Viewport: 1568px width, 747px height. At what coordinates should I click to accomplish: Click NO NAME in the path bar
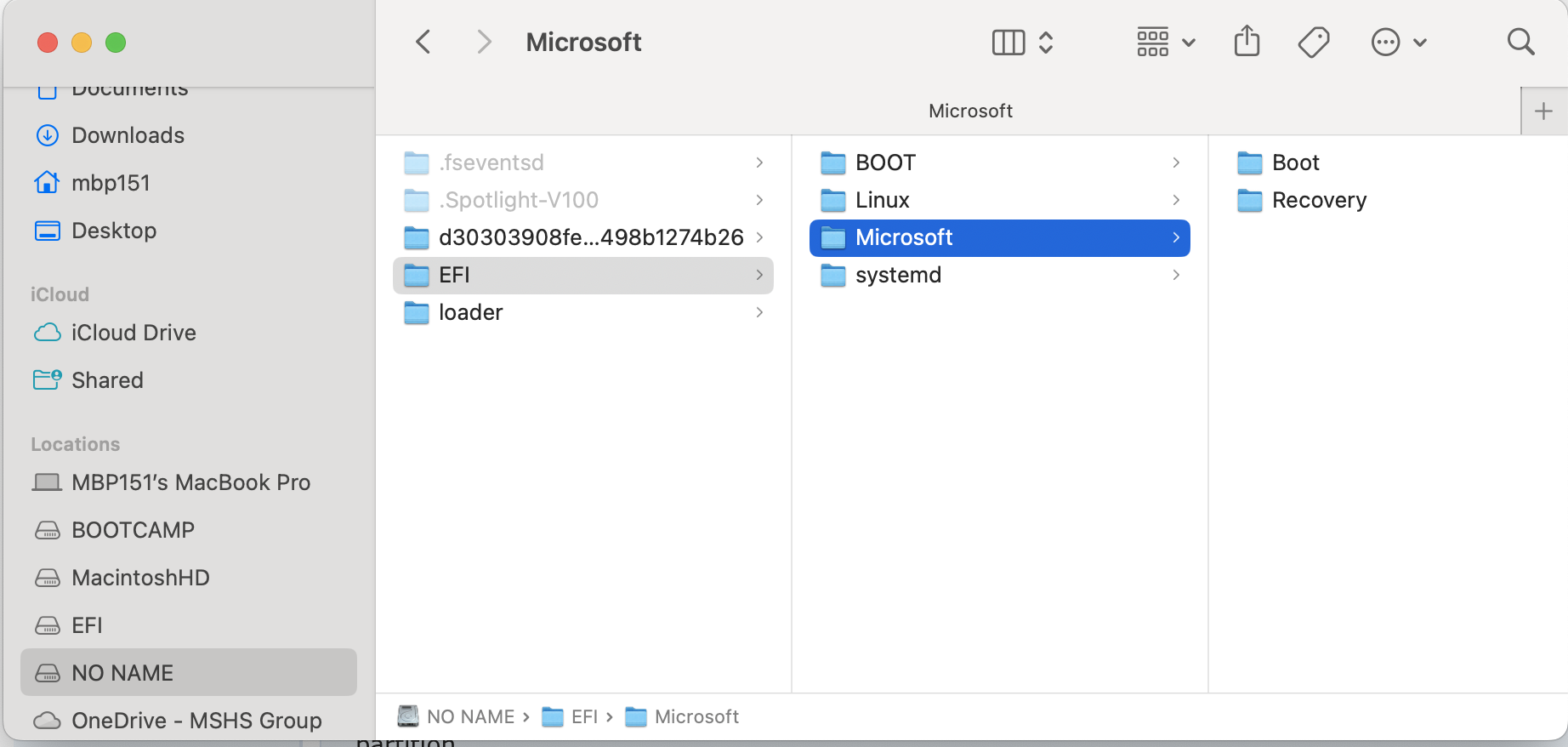(x=470, y=716)
